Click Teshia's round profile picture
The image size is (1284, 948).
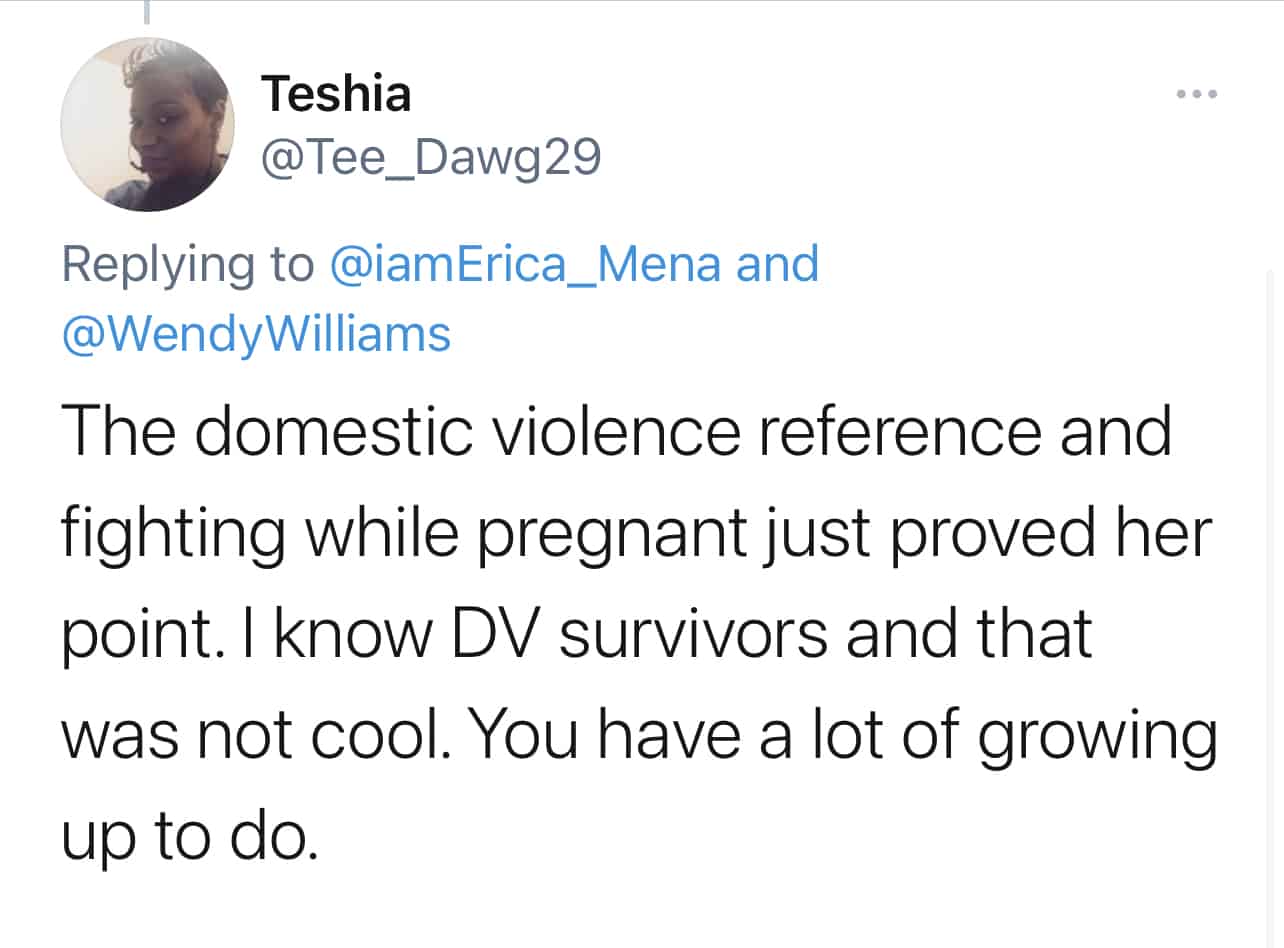147,124
